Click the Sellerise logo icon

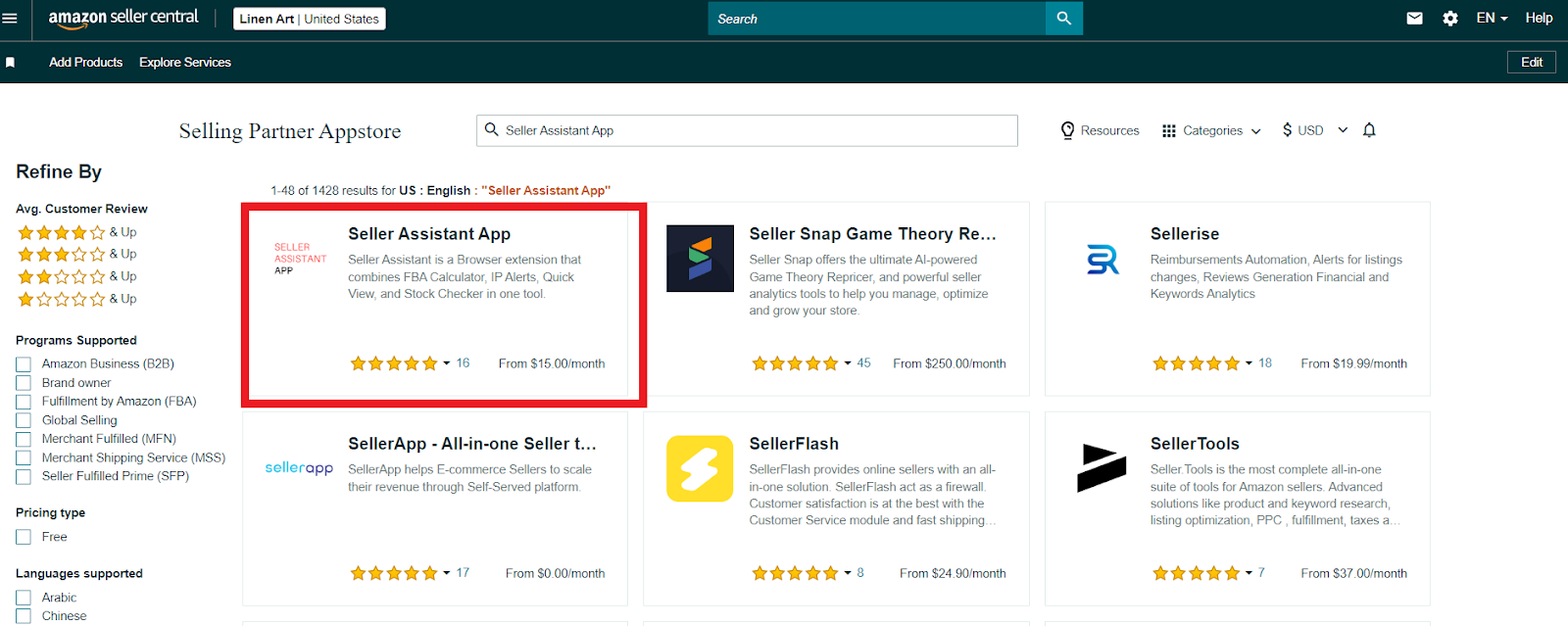click(x=1102, y=260)
